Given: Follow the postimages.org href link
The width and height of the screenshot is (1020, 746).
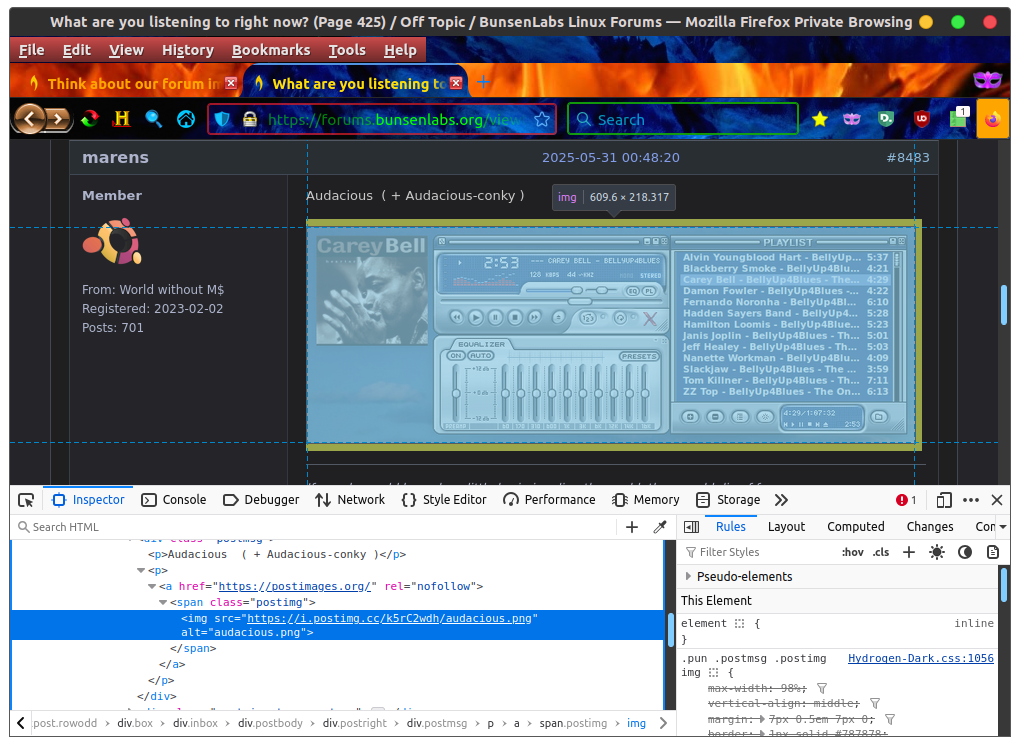Looking at the screenshot, I should [295, 587].
